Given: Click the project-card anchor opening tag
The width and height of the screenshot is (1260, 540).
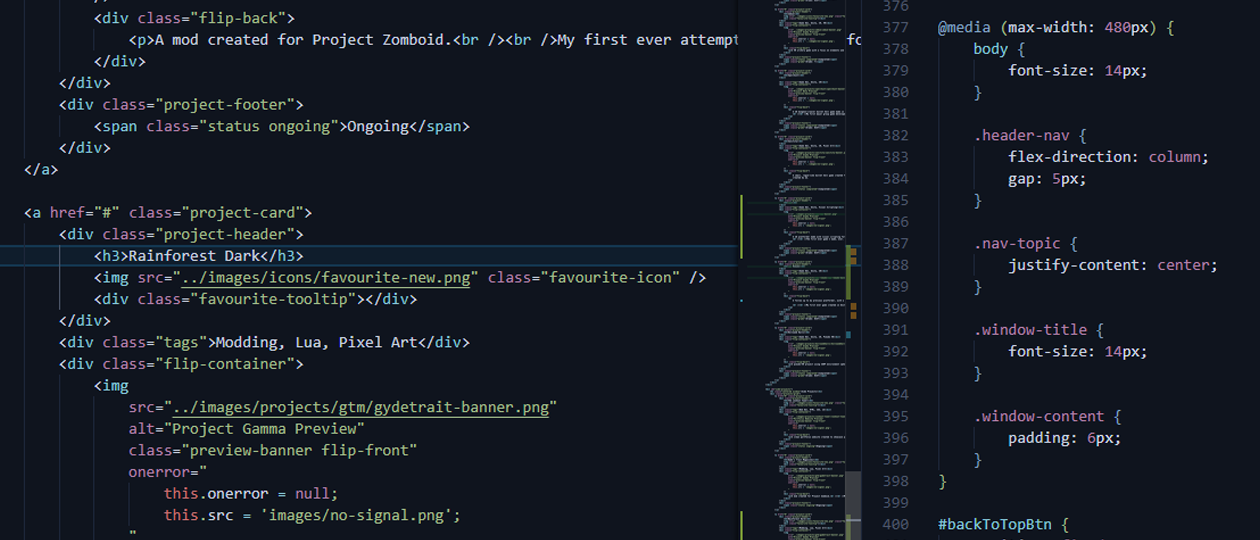Looking at the screenshot, I should click(x=168, y=212).
